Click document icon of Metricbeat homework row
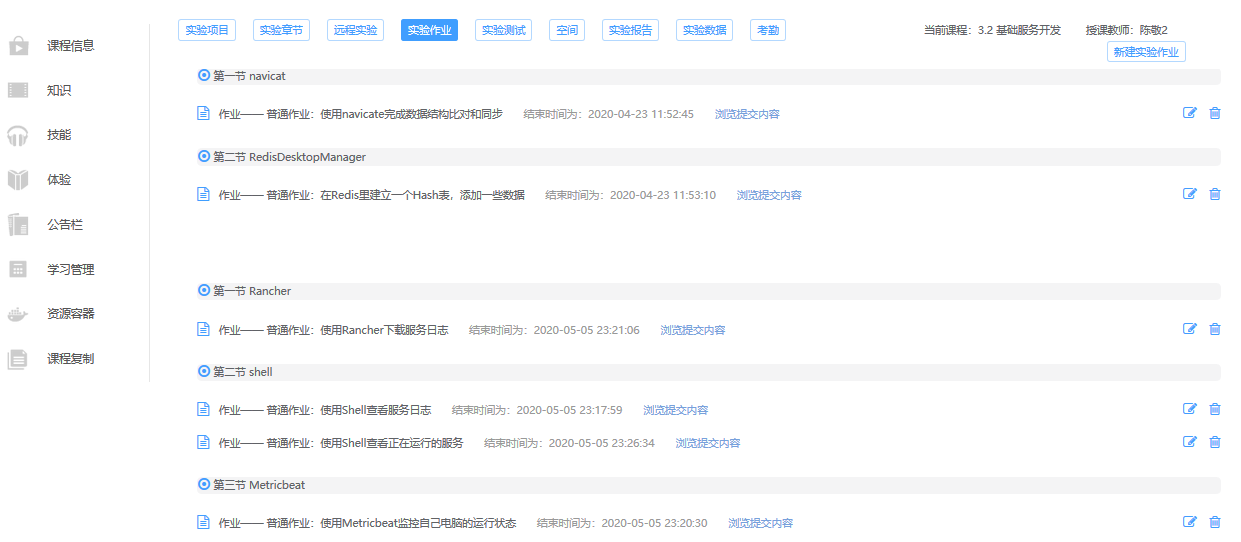 (203, 522)
